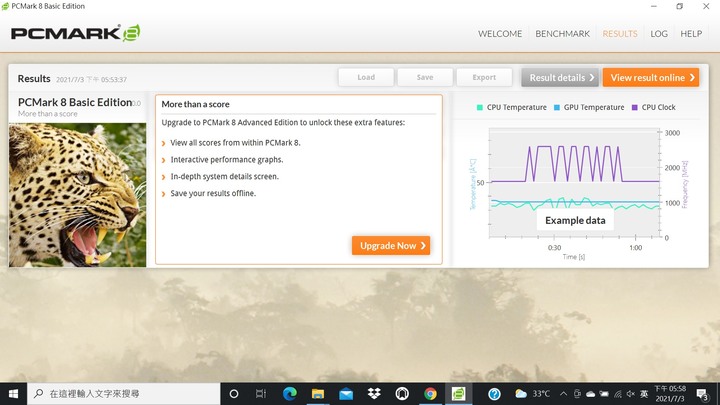The height and width of the screenshot is (405, 720).
Task: Open Task View on taskbar
Action: [261, 394]
